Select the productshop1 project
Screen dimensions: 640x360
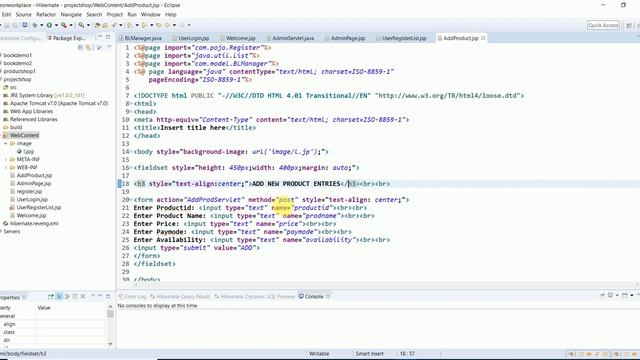(20, 71)
